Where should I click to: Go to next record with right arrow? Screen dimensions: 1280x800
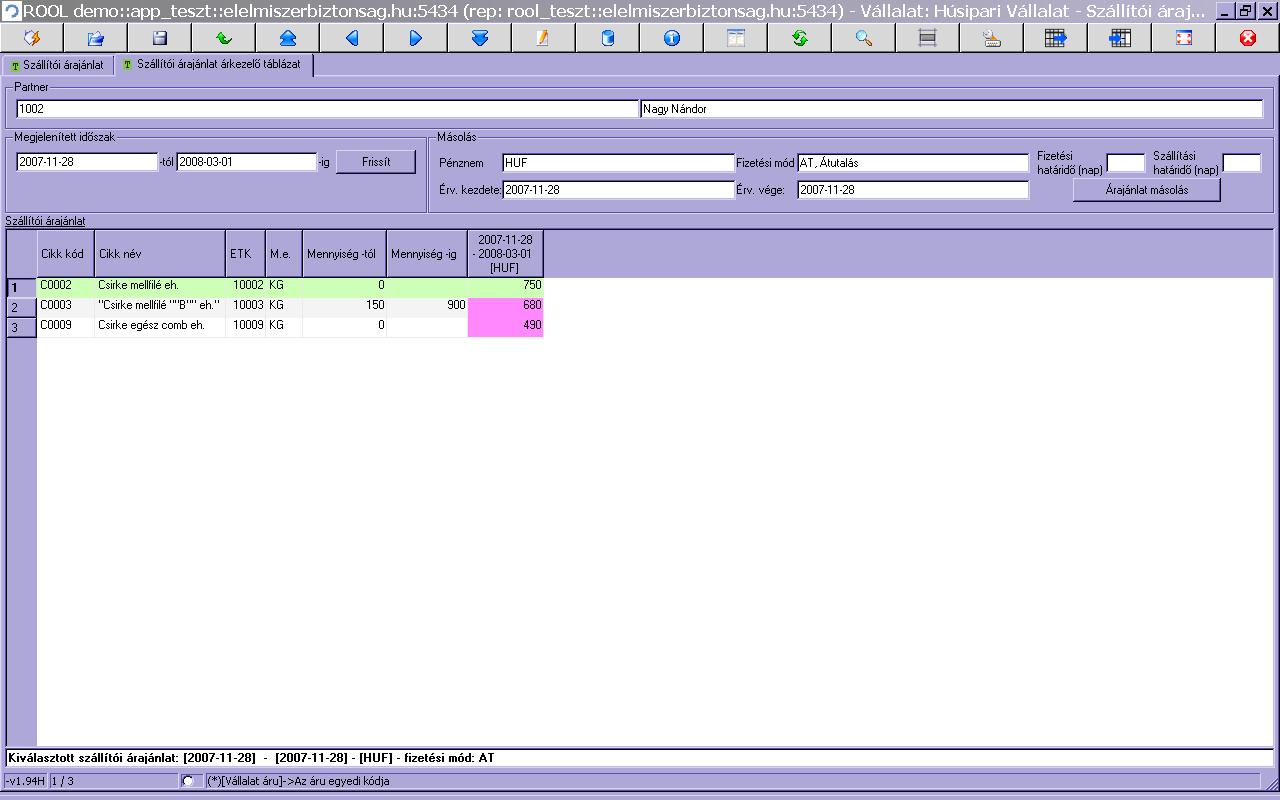click(416, 38)
